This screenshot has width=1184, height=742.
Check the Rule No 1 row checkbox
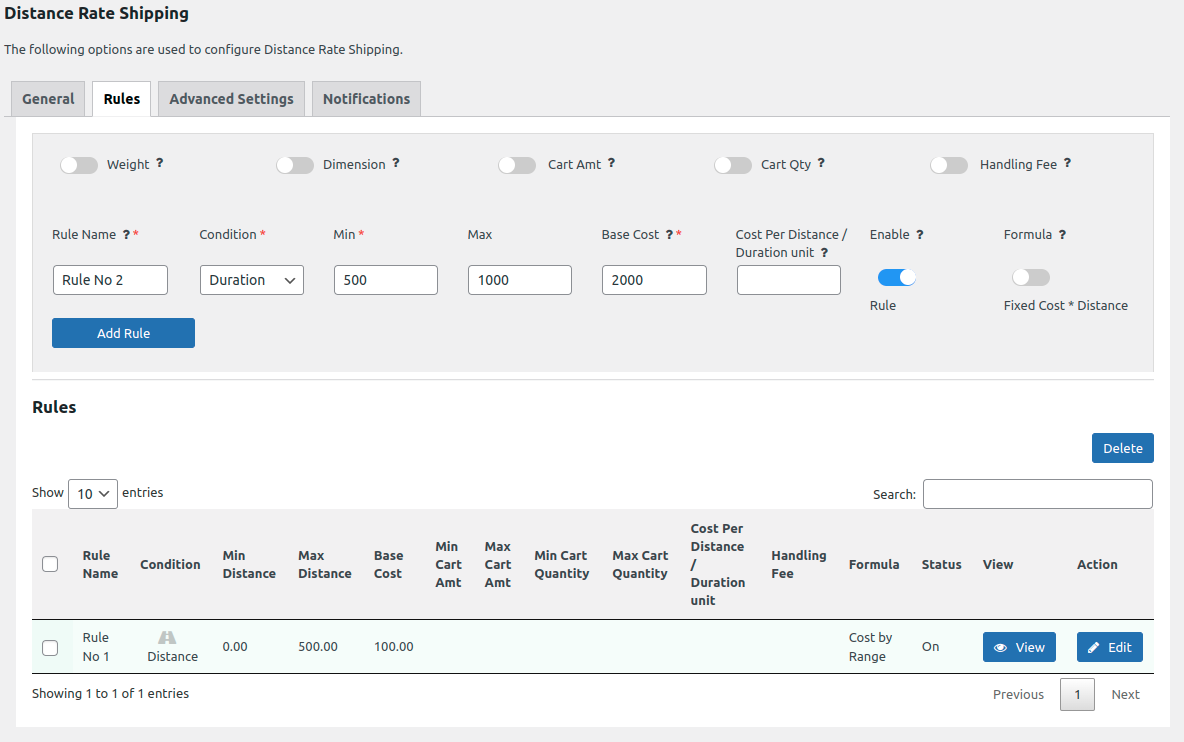click(50, 647)
